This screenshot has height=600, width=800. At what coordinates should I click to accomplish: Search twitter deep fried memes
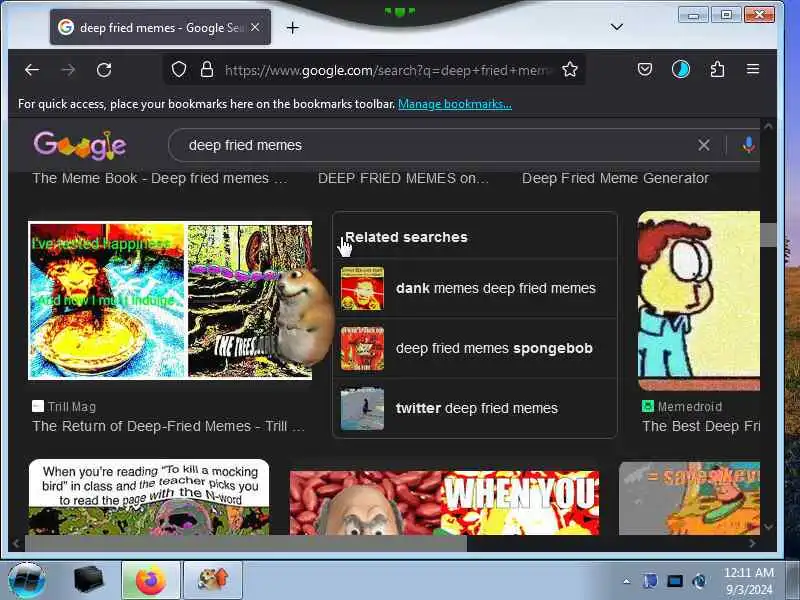474,408
